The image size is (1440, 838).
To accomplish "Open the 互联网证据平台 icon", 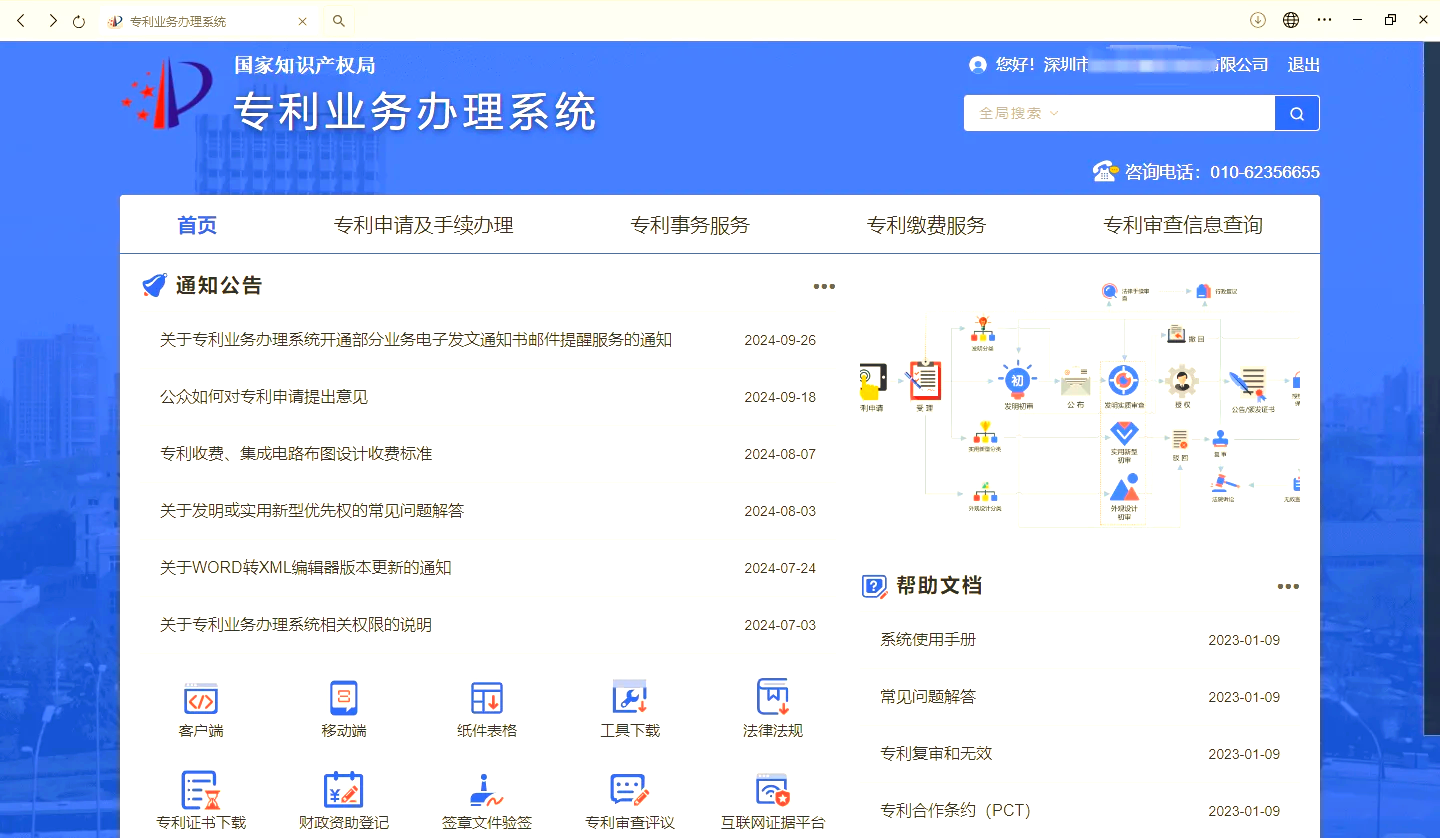I will point(773,790).
